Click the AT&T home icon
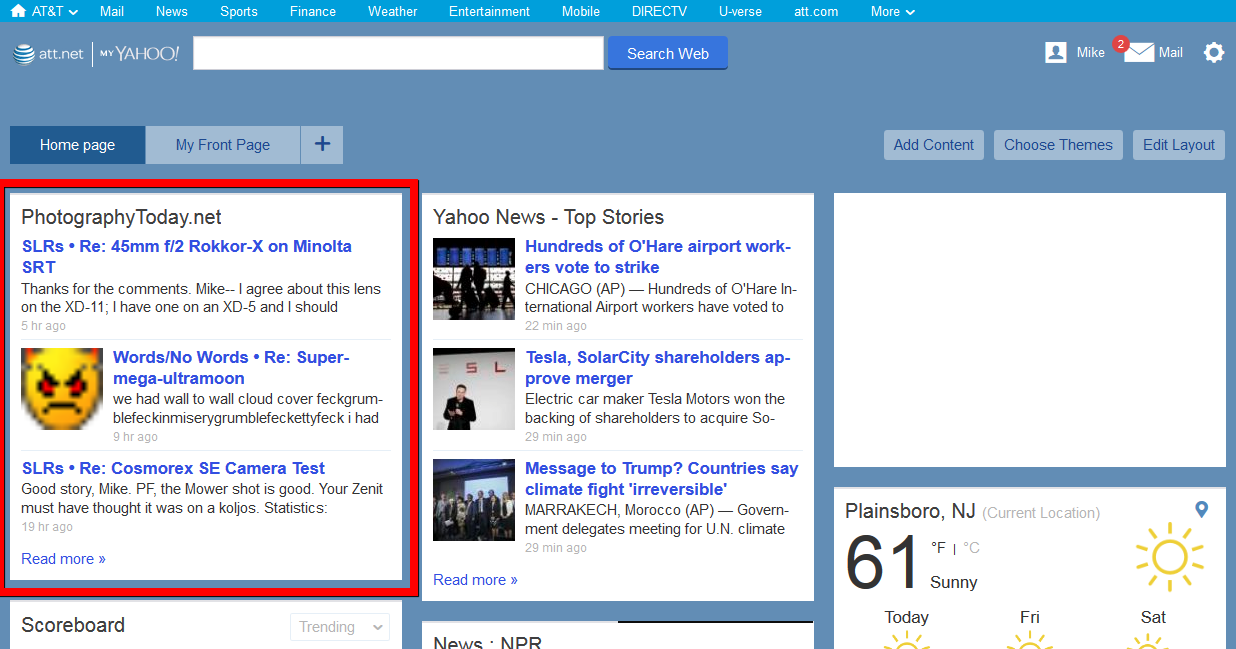 [x=18, y=11]
